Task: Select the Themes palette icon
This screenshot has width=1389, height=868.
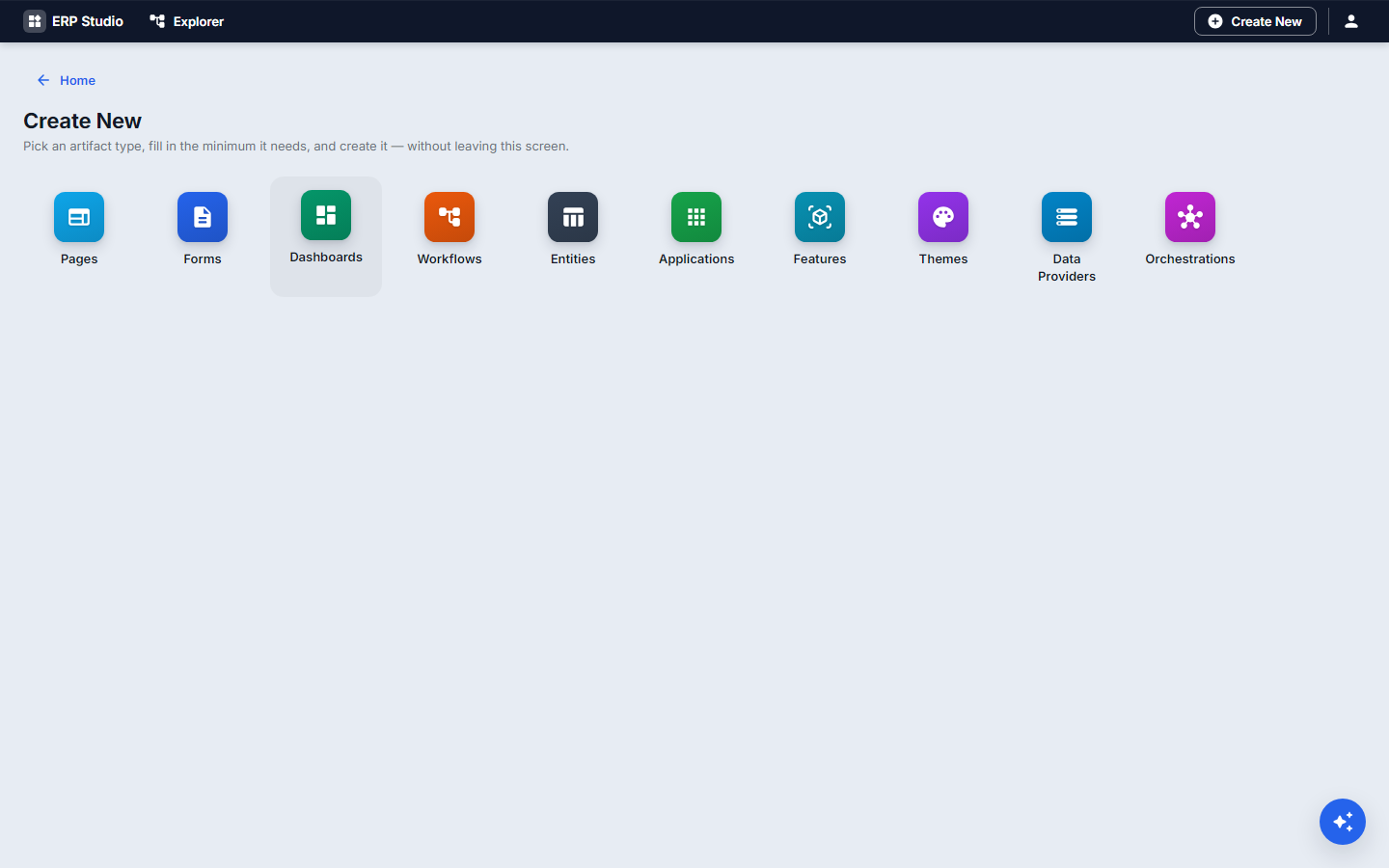Action: pos(943,217)
